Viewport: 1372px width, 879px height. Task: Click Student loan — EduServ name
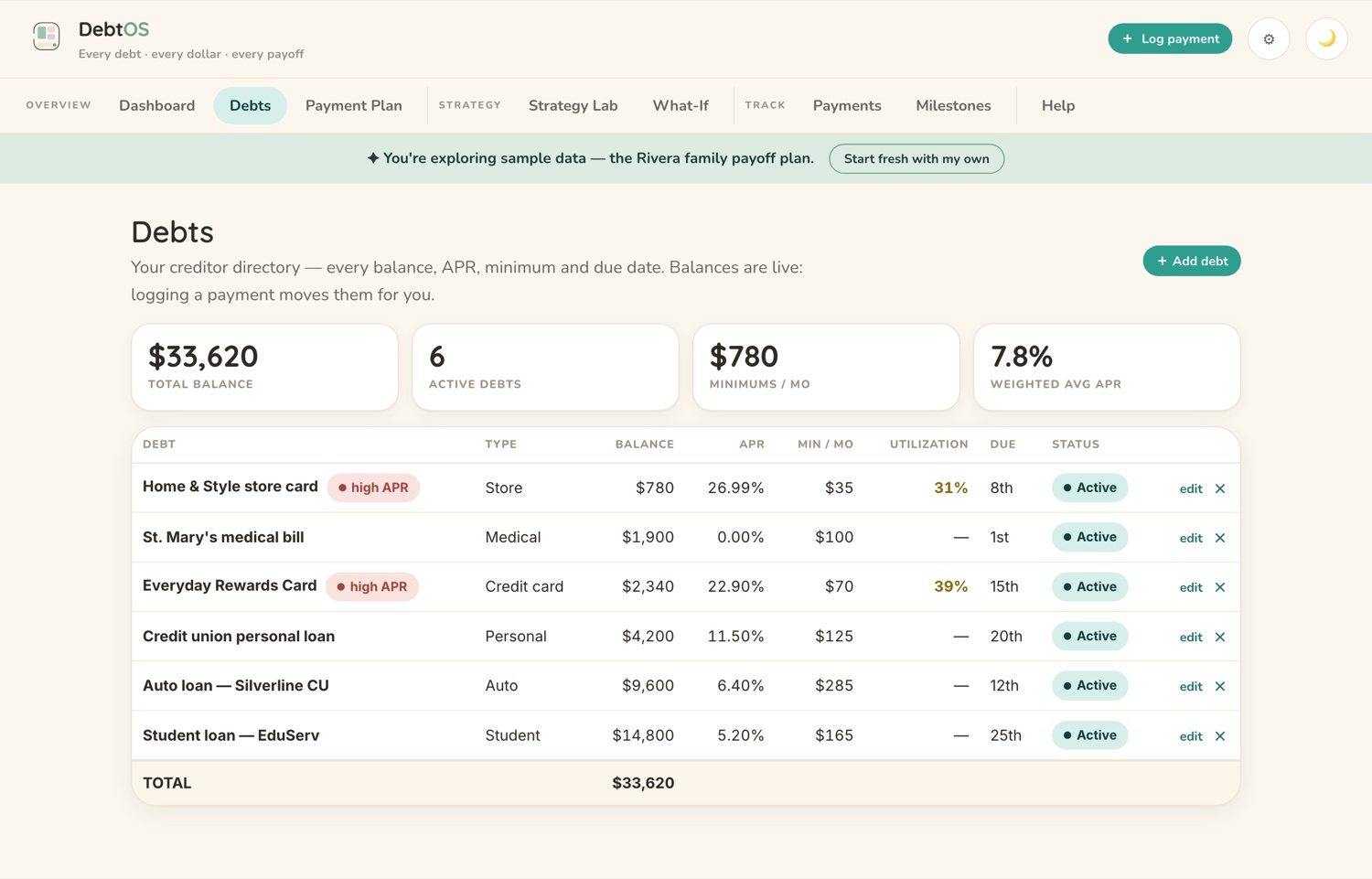[230, 735]
